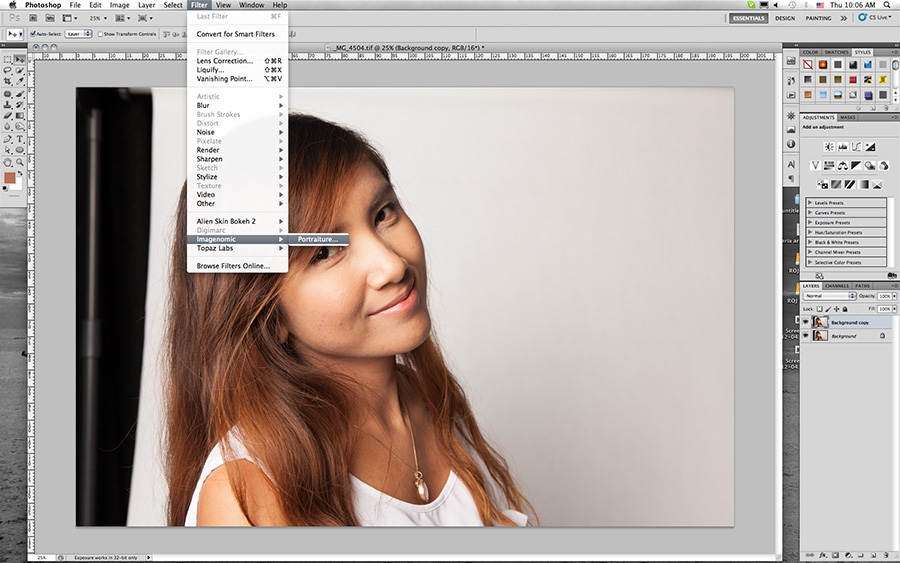This screenshot has height=563, width=900.
Task: Switch to the Swatches tab
Action: pyautogui.click(x=836, y=52)
